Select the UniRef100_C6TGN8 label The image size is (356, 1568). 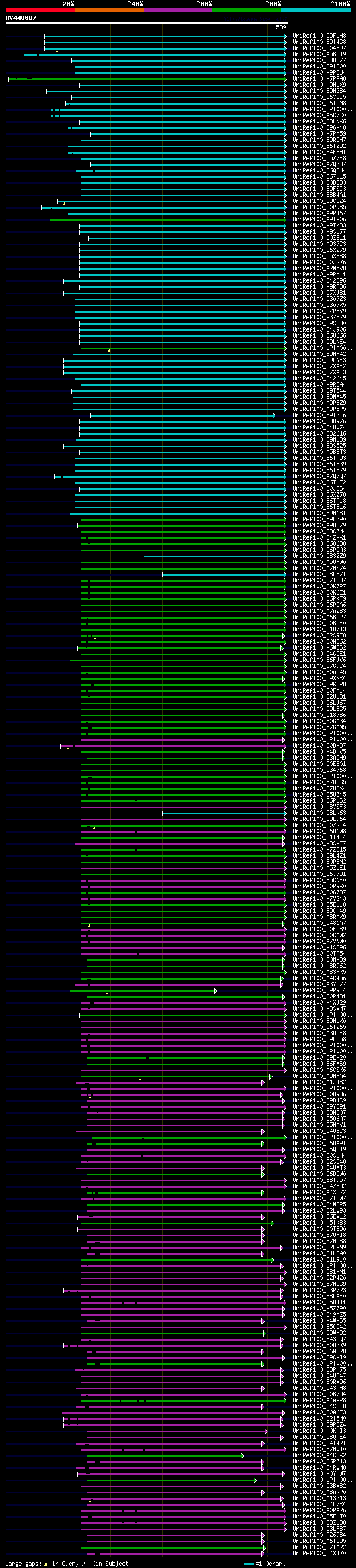[319, 103]
